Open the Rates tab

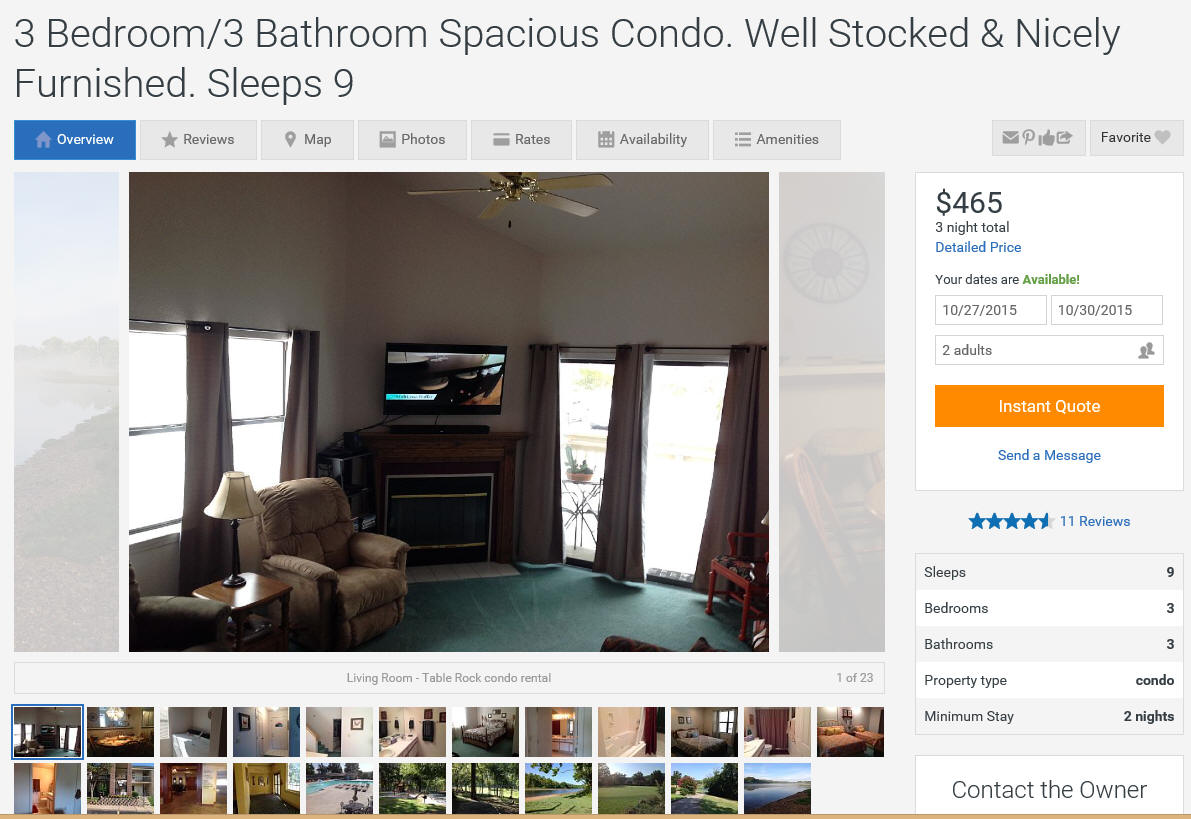[521, 140]
